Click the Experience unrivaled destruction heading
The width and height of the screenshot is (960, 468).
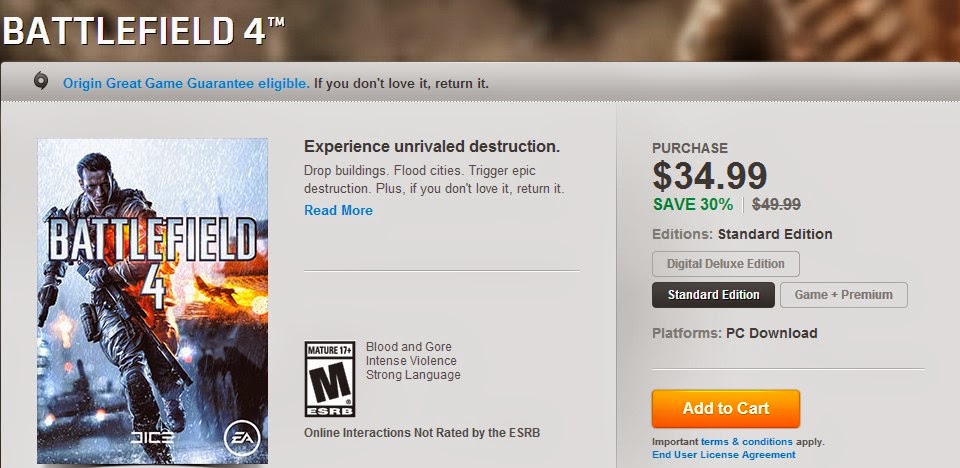tap(431, 146)
